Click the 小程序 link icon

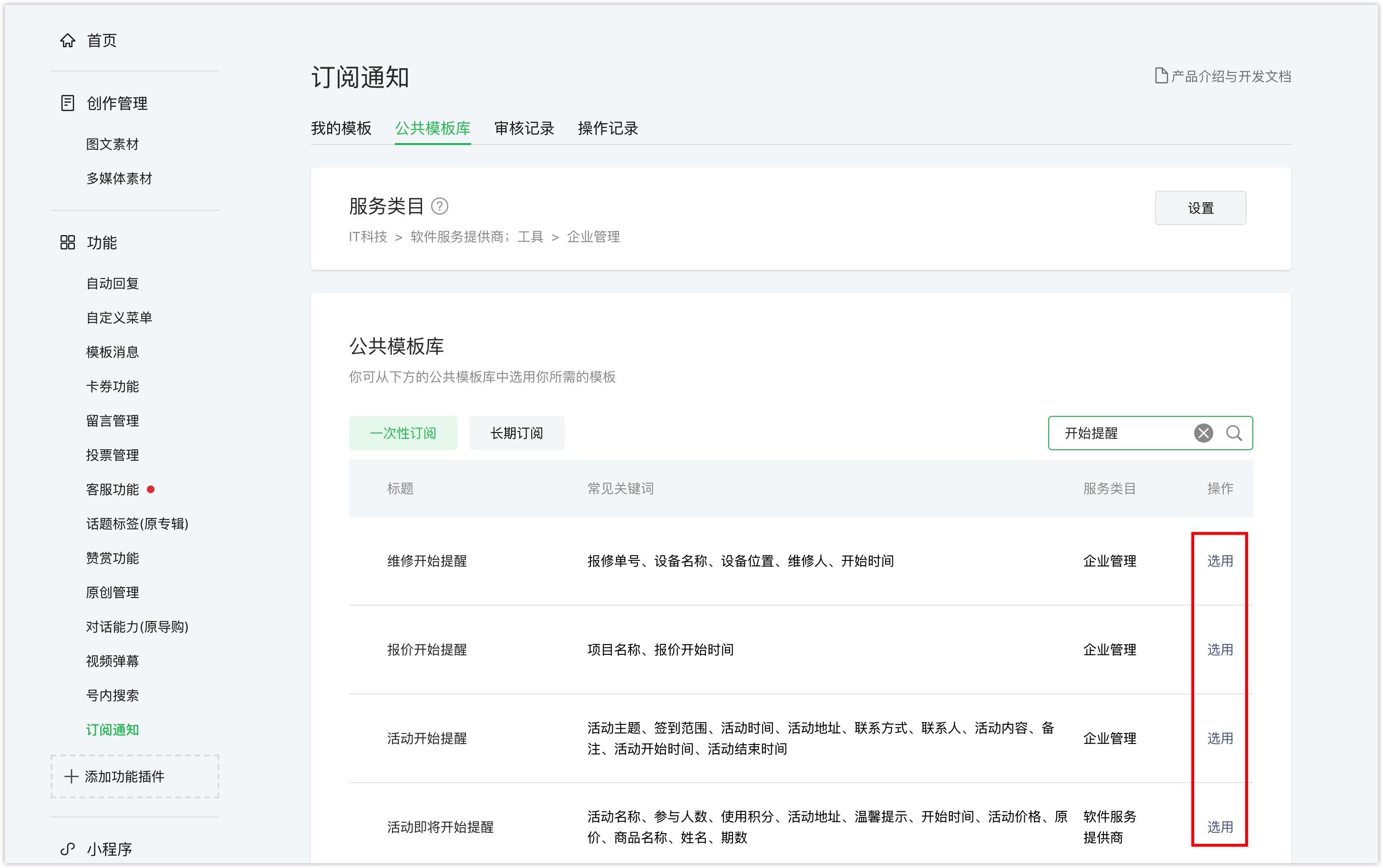68,848
